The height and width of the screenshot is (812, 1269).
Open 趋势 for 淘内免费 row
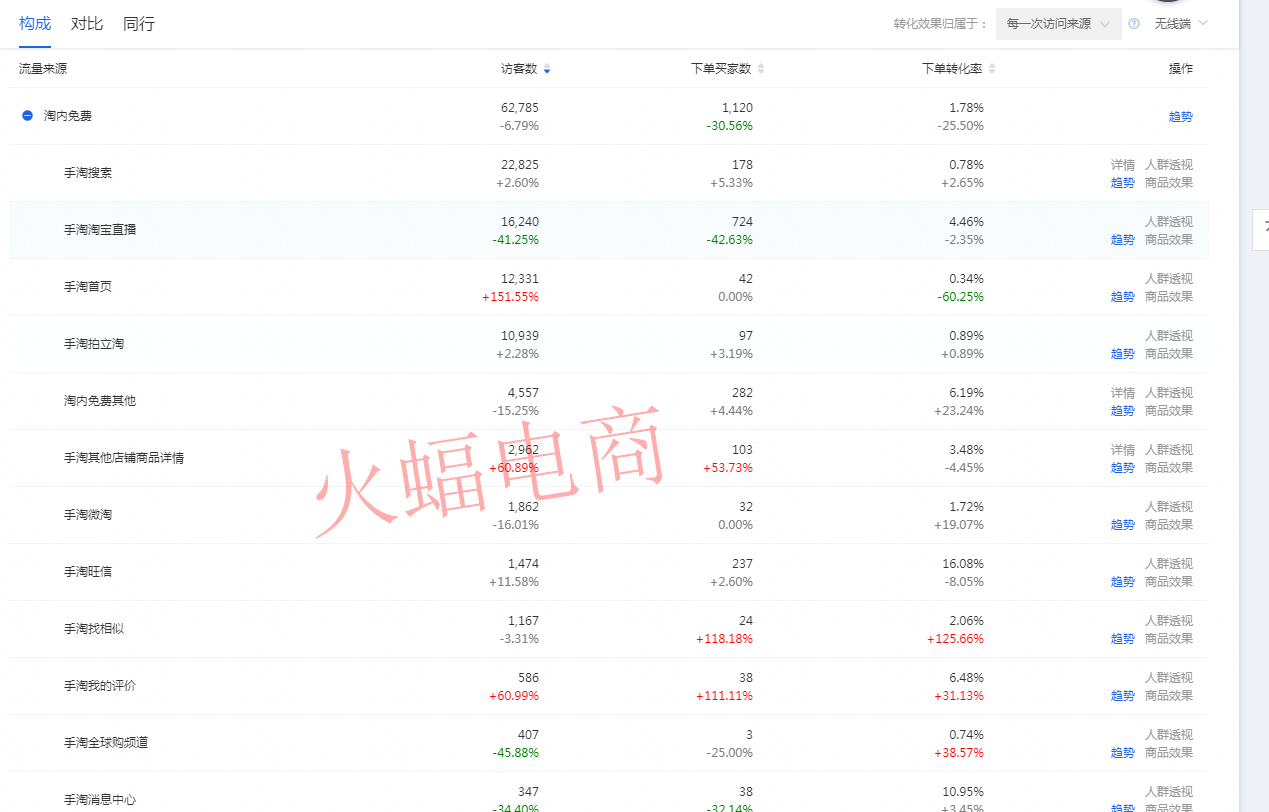[1180, 116]
